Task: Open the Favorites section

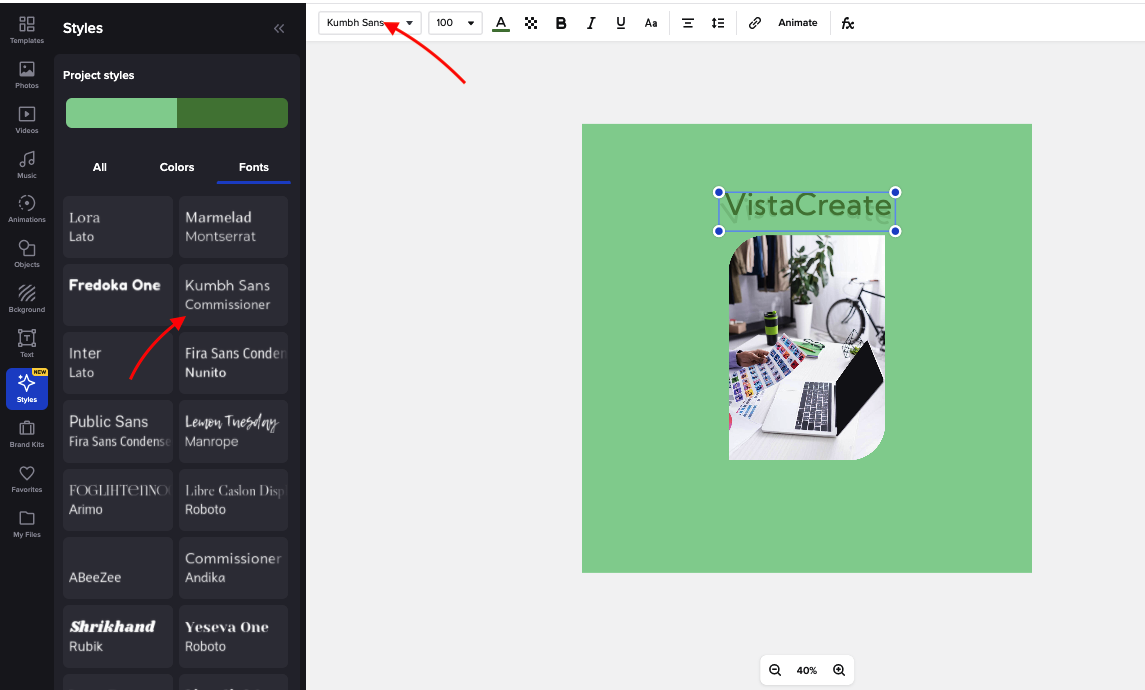Action: coord(27,480)
